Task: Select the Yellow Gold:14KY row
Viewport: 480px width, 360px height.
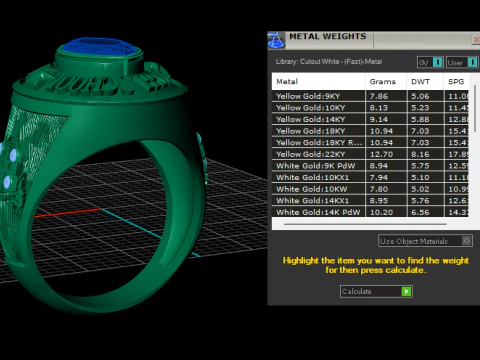Action: pyautogui.click(x=370, y=119)
